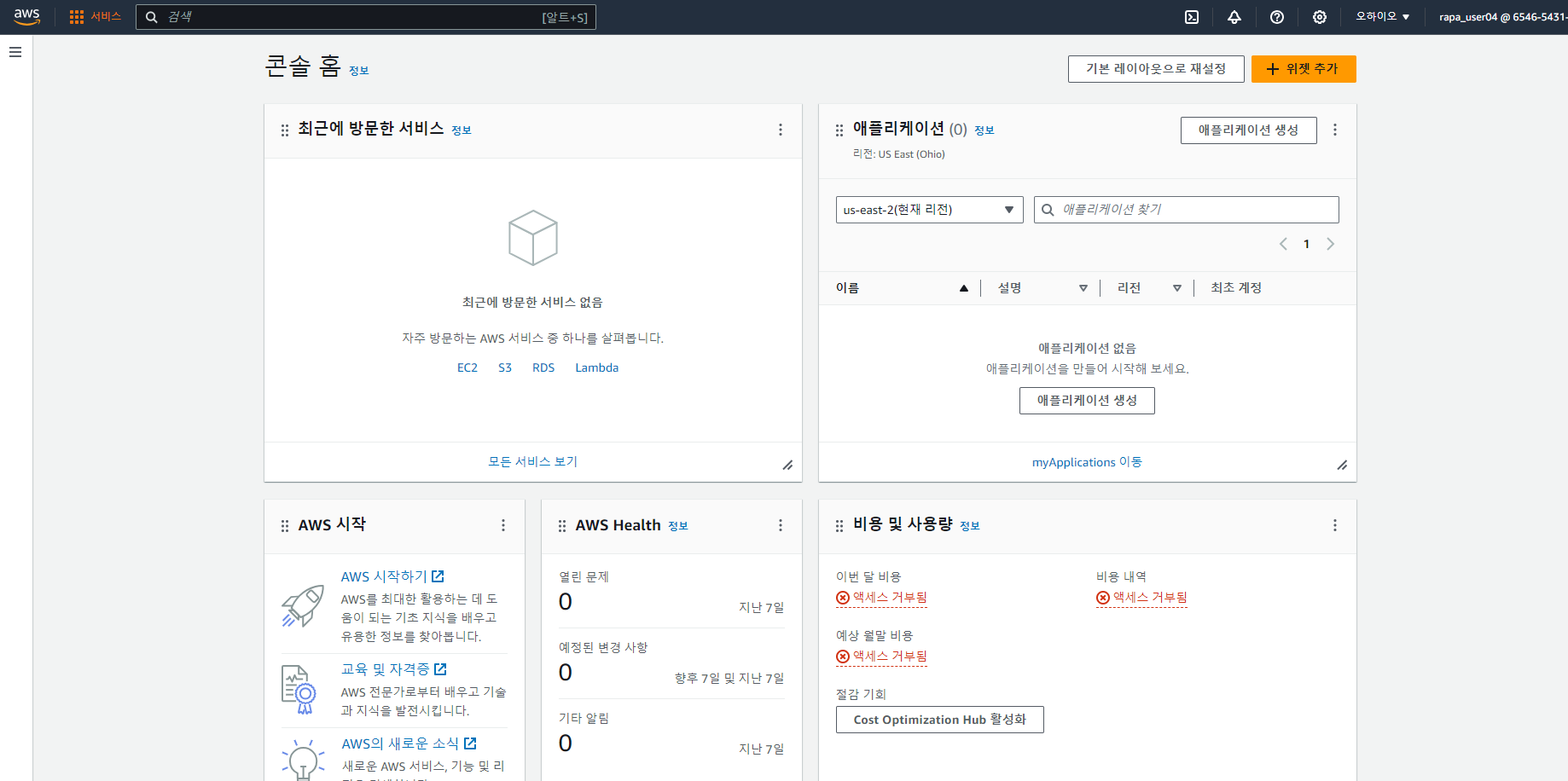Open the help question mark icon
Screen dimensions: 1568x781
pyautogui.click(x=1277, y=17)
